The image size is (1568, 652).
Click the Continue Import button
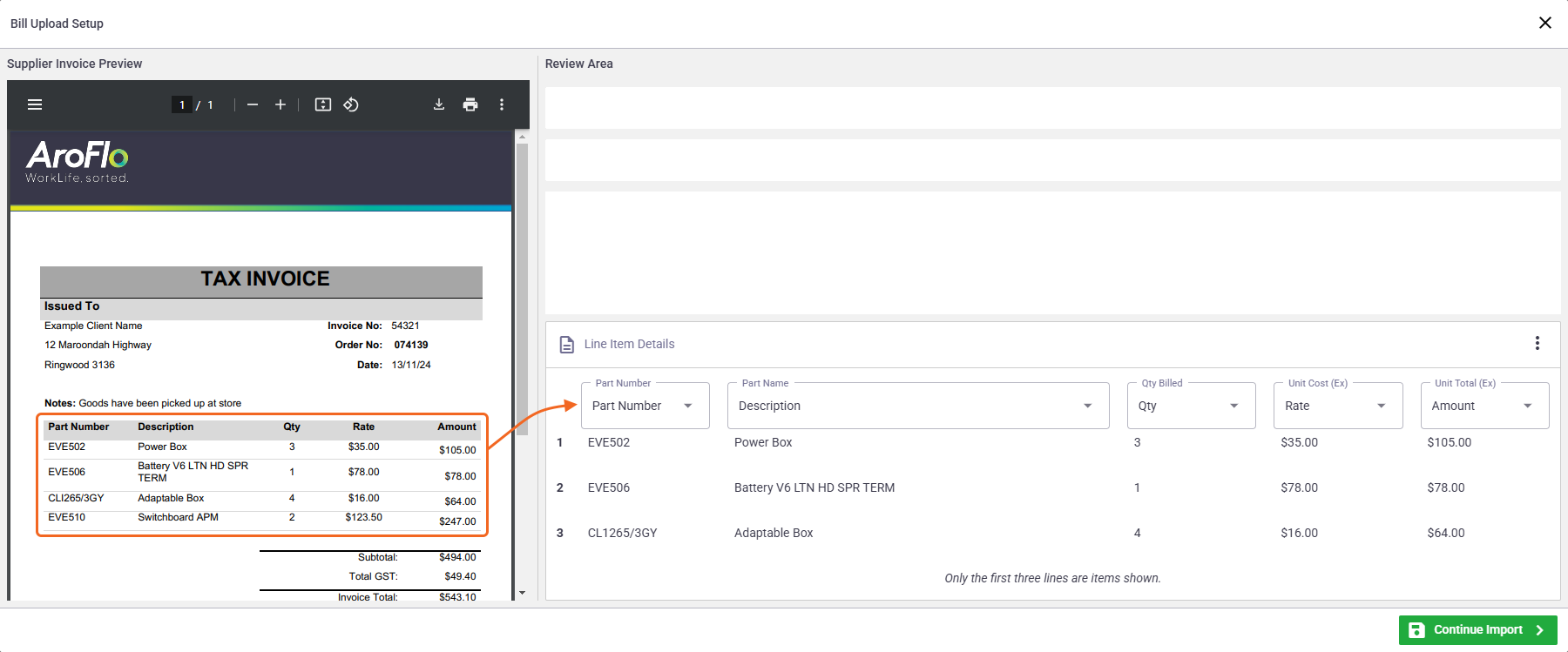[1478, 629]
